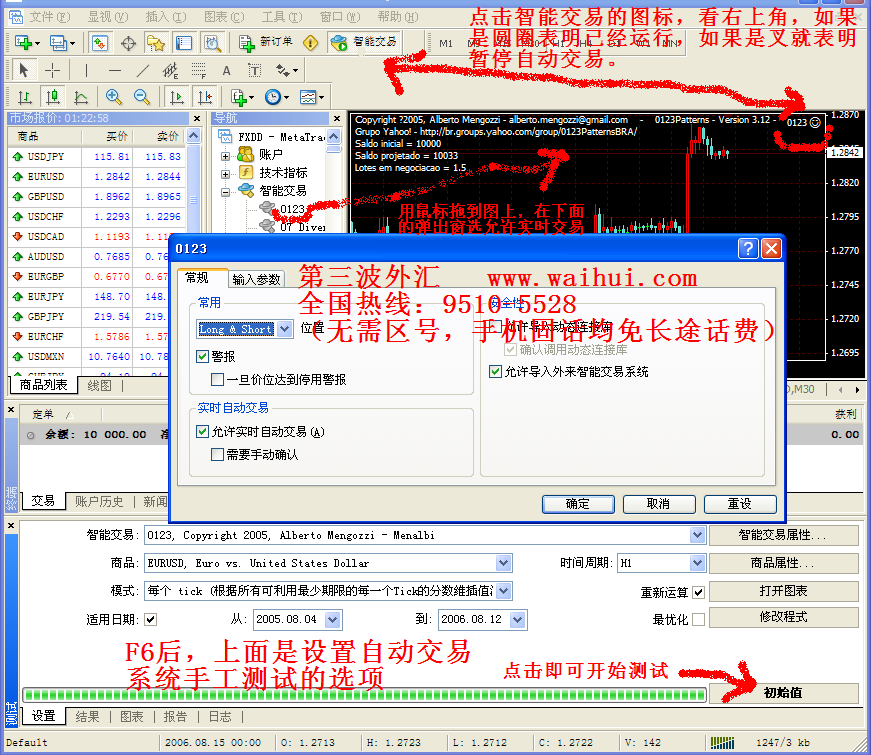Viewport: 871px width, 755px height.
Task: Open the 模式 tick model dropdown
Action: (x=503, y=591)
